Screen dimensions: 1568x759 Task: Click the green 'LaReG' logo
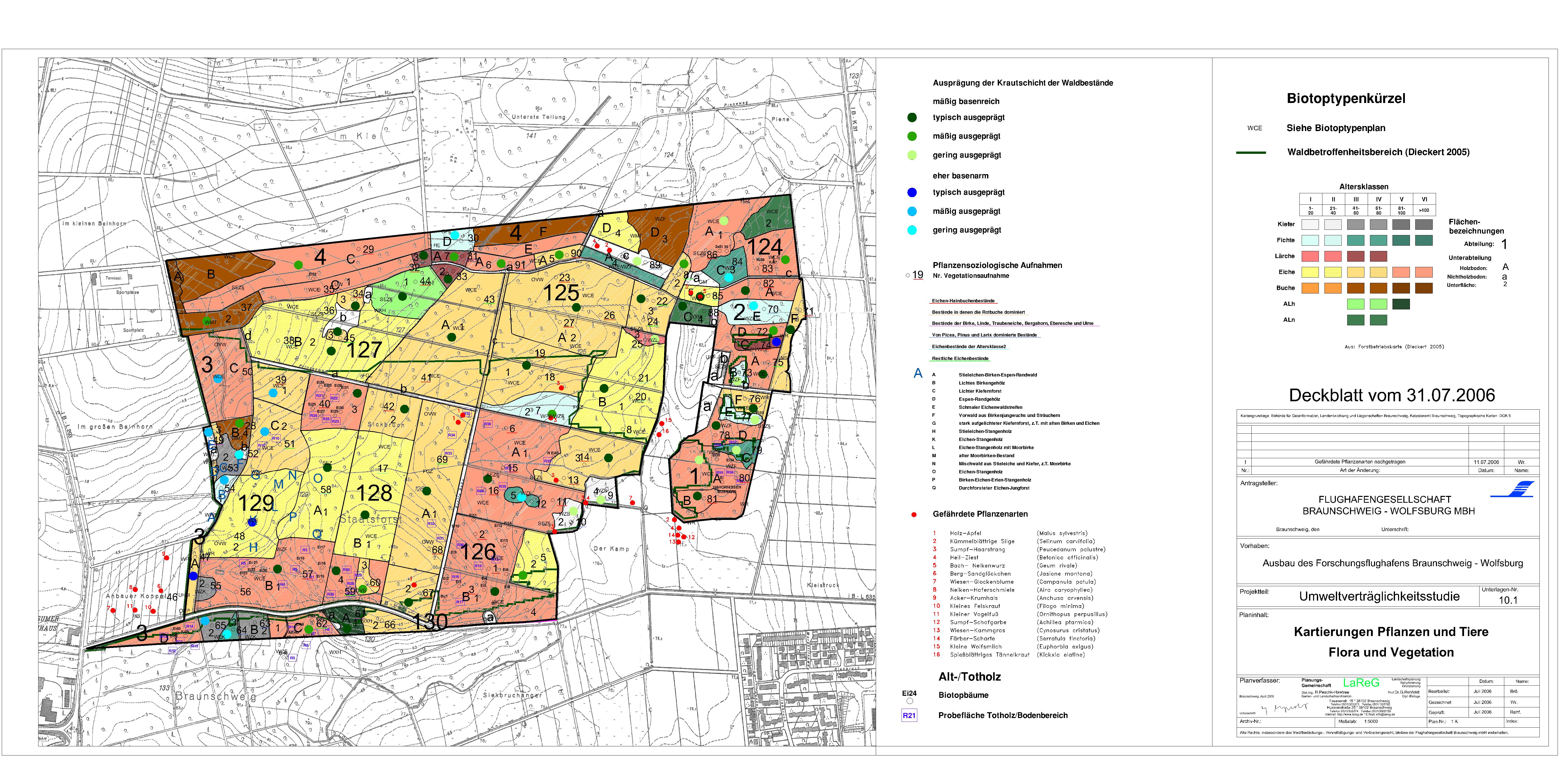click(1361, 683)
